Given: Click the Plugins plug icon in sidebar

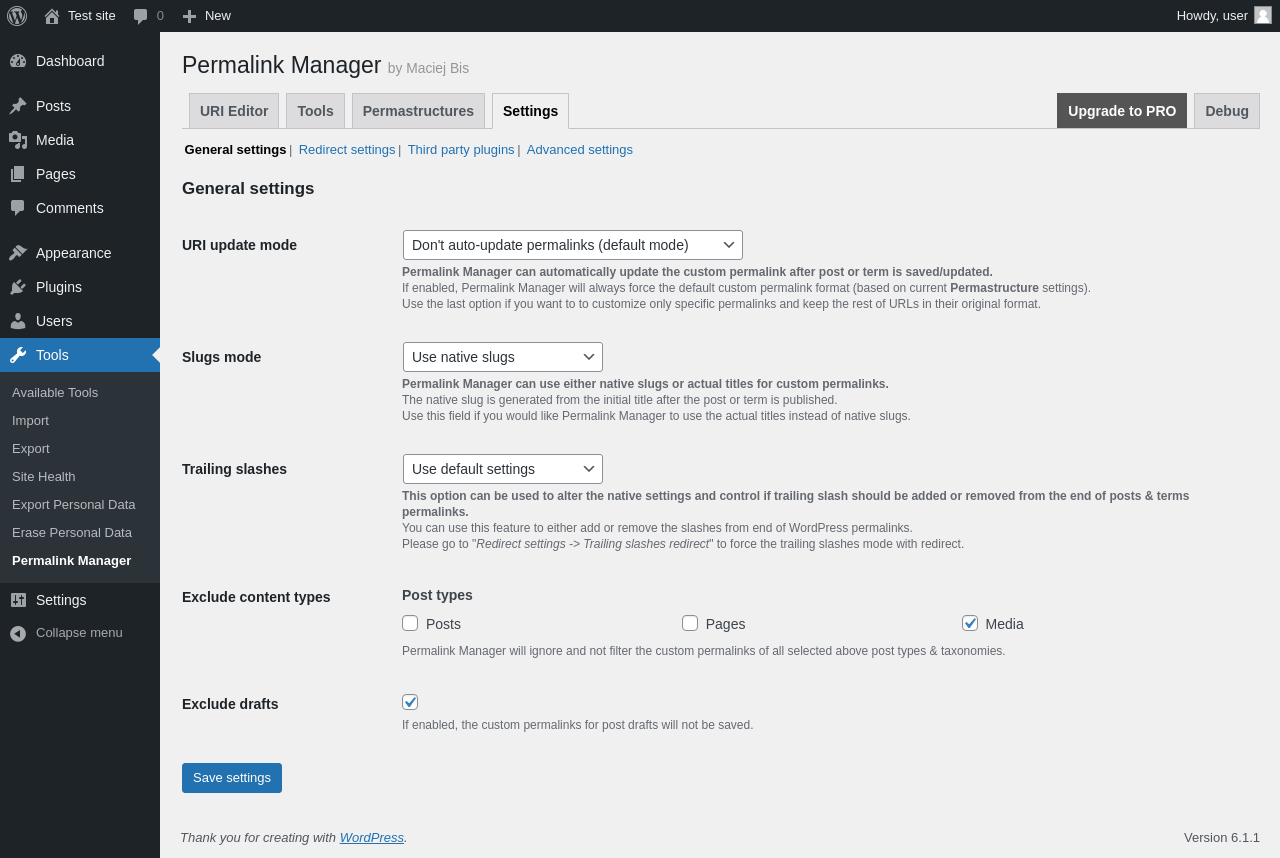Looking at the screenshot, I should (18, 287).
